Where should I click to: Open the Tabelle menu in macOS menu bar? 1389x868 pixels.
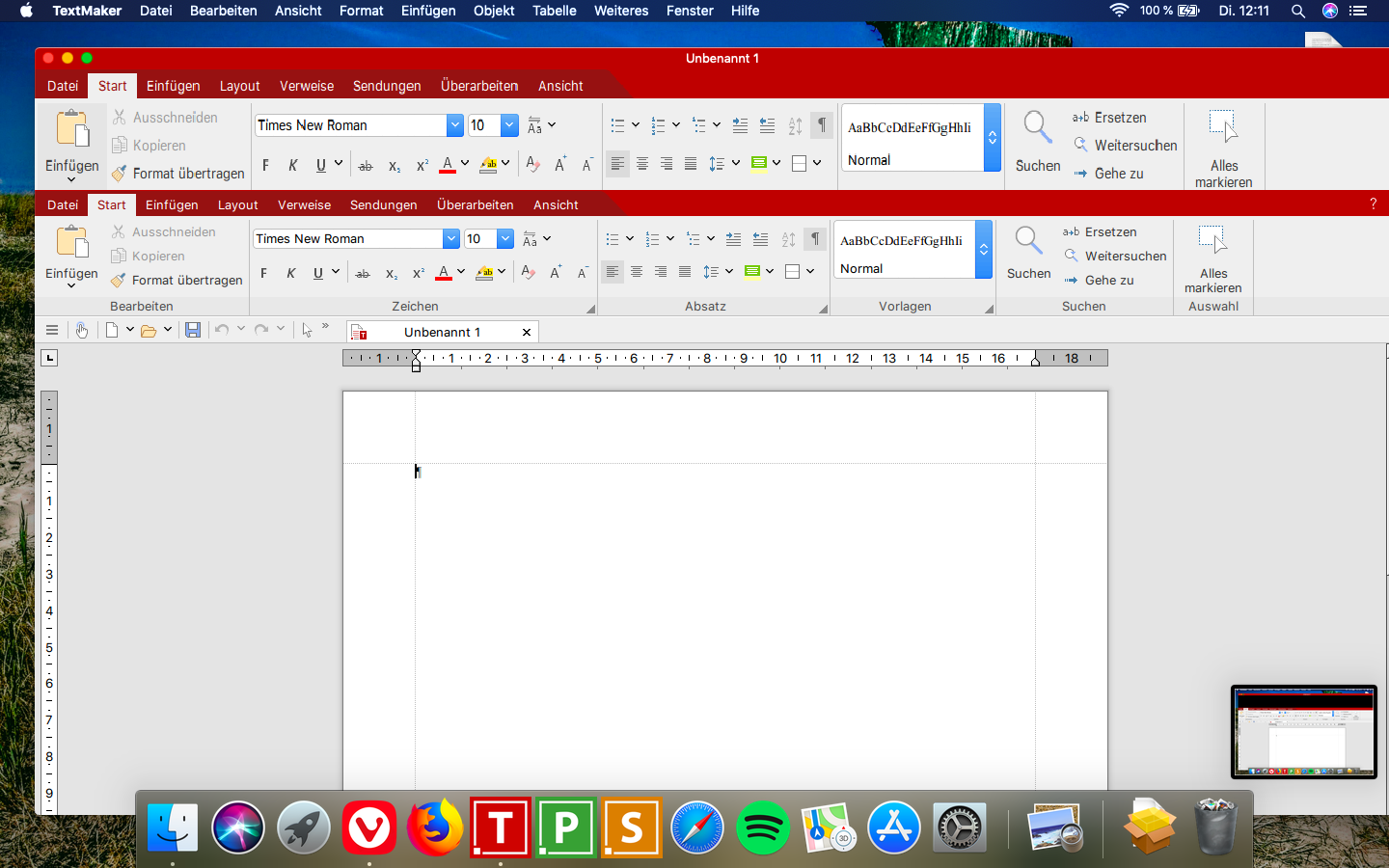pos(554,11)
